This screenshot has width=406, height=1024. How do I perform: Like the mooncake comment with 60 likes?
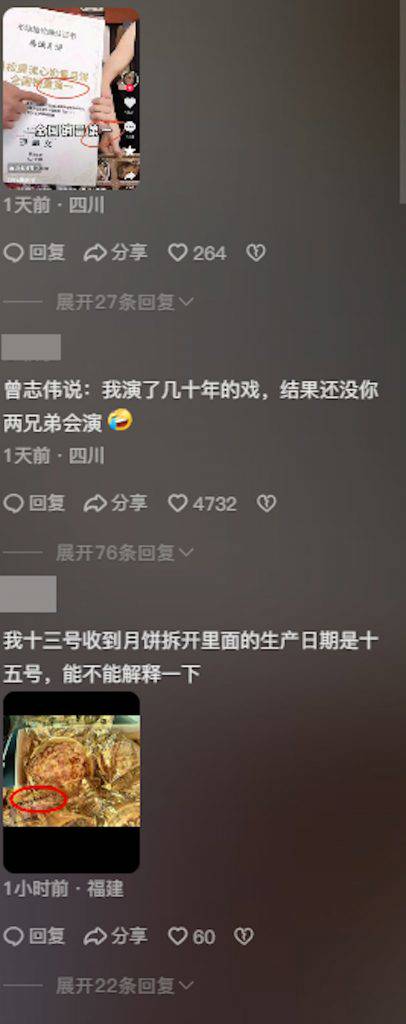[x=191, y=937]
